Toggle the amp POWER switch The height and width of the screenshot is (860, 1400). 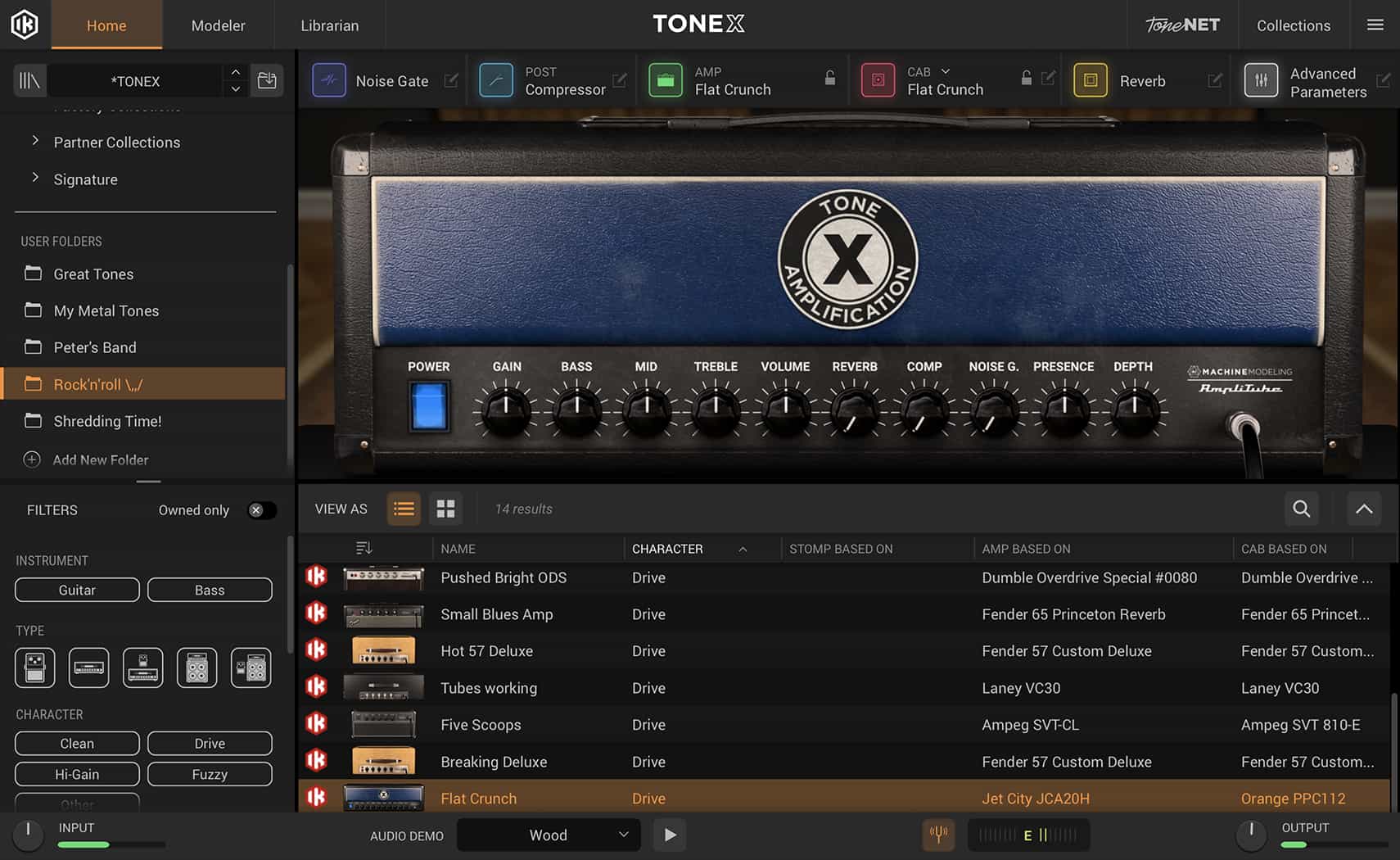pos(429,406)
